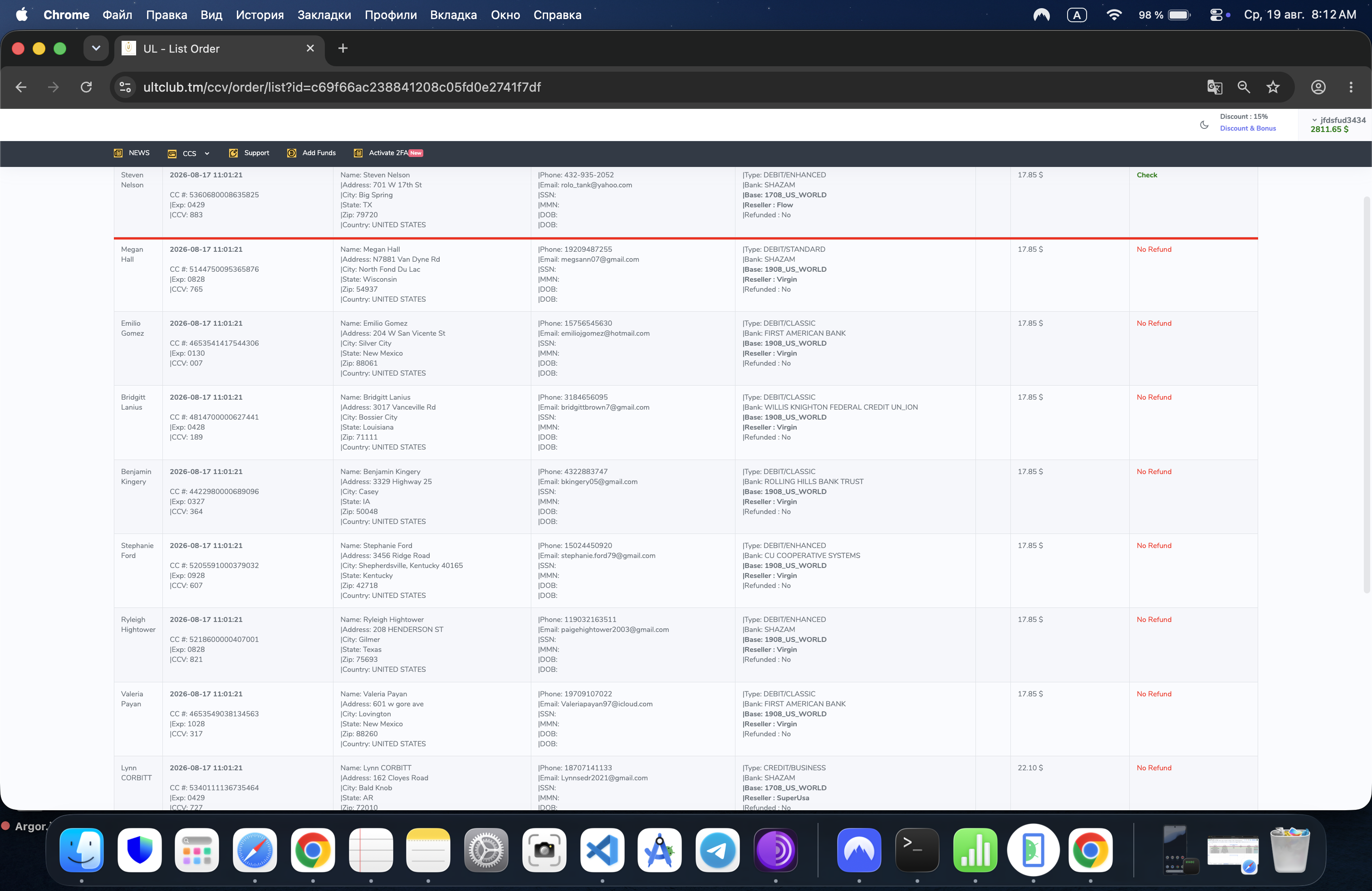This screenshot has height=891, width=1372.
Task: Open the tab search dropdown chevron
Action: (x=96, y=49)
